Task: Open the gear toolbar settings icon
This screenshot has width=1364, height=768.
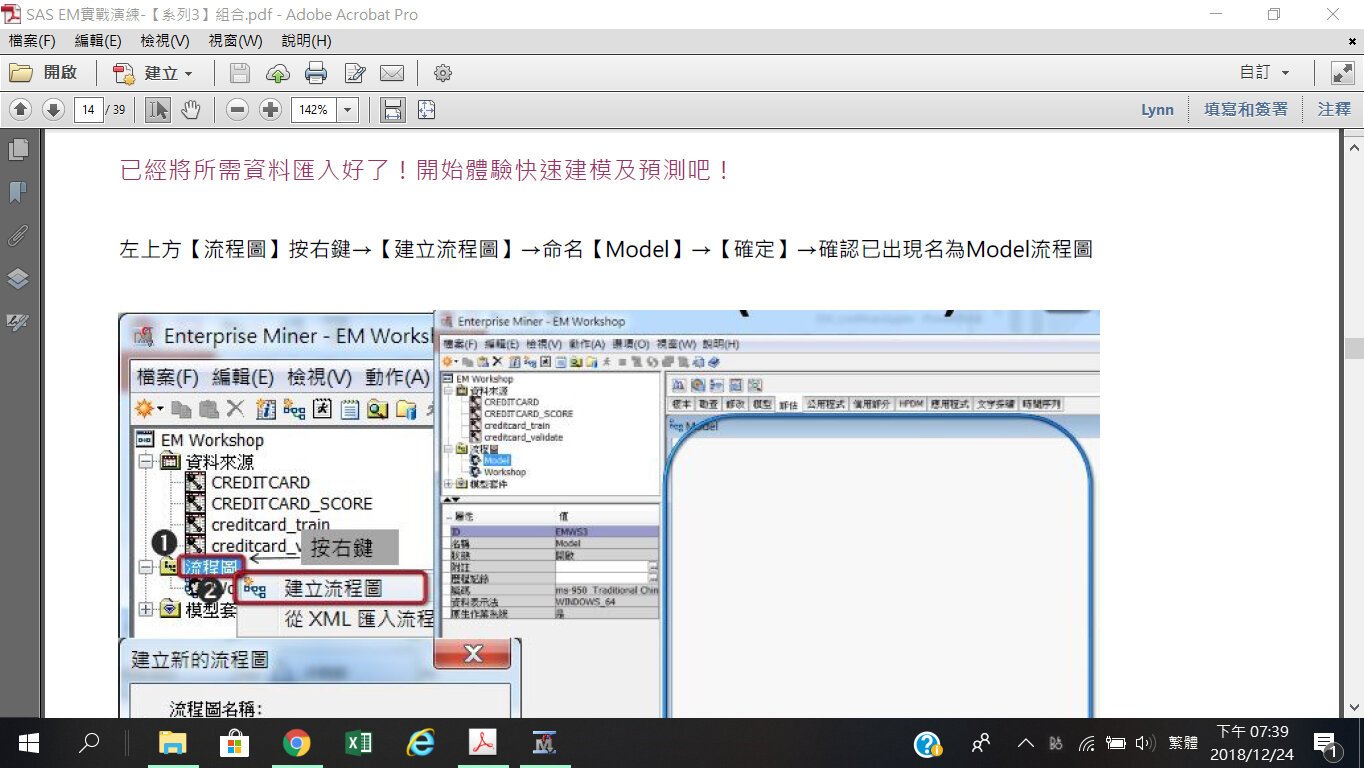Action: pos(443,73)
